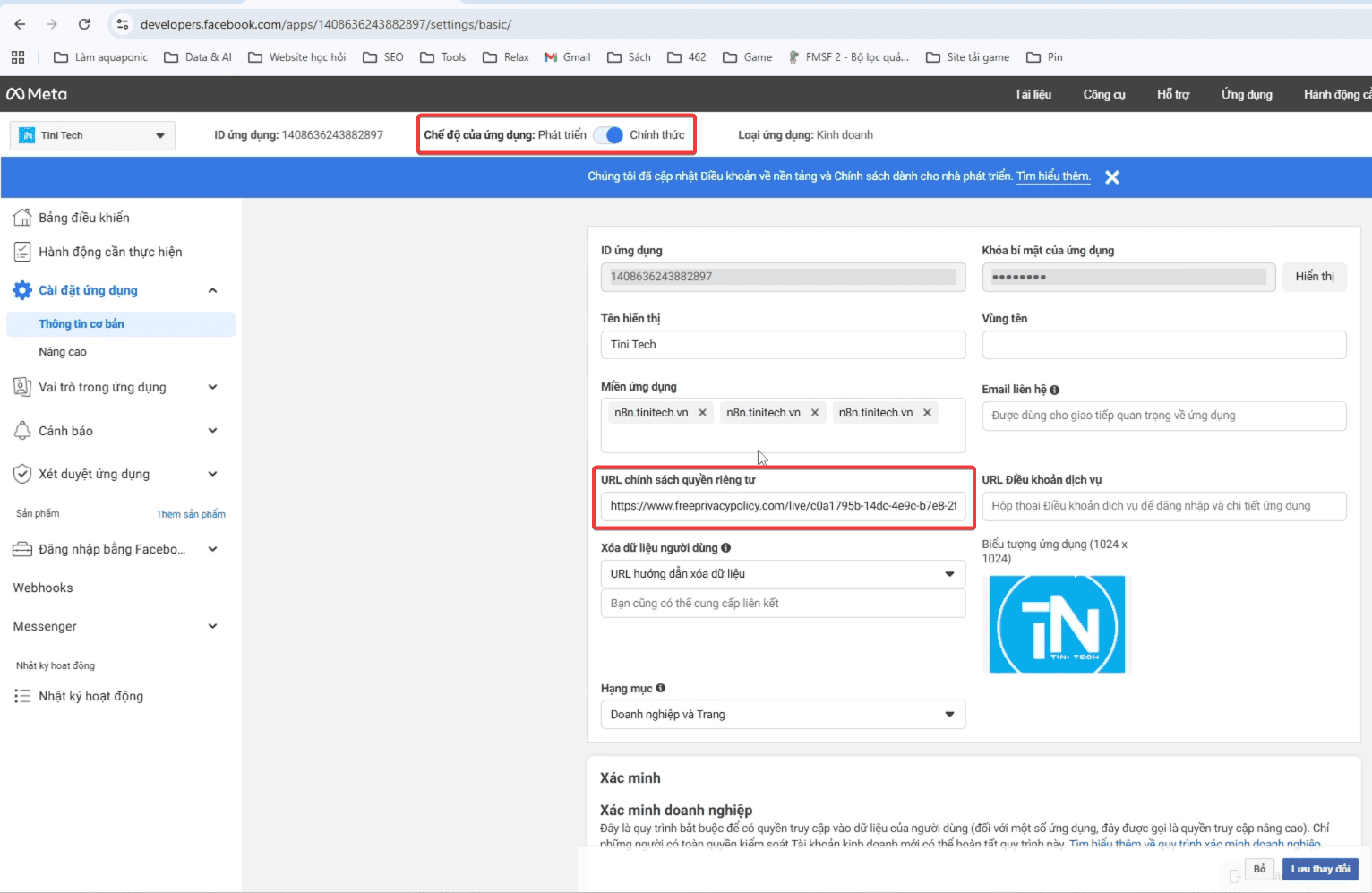Click the ID ứng dụng field
Image resolution: width=1372 pixels, height=893 pixels.
point(783,277)
